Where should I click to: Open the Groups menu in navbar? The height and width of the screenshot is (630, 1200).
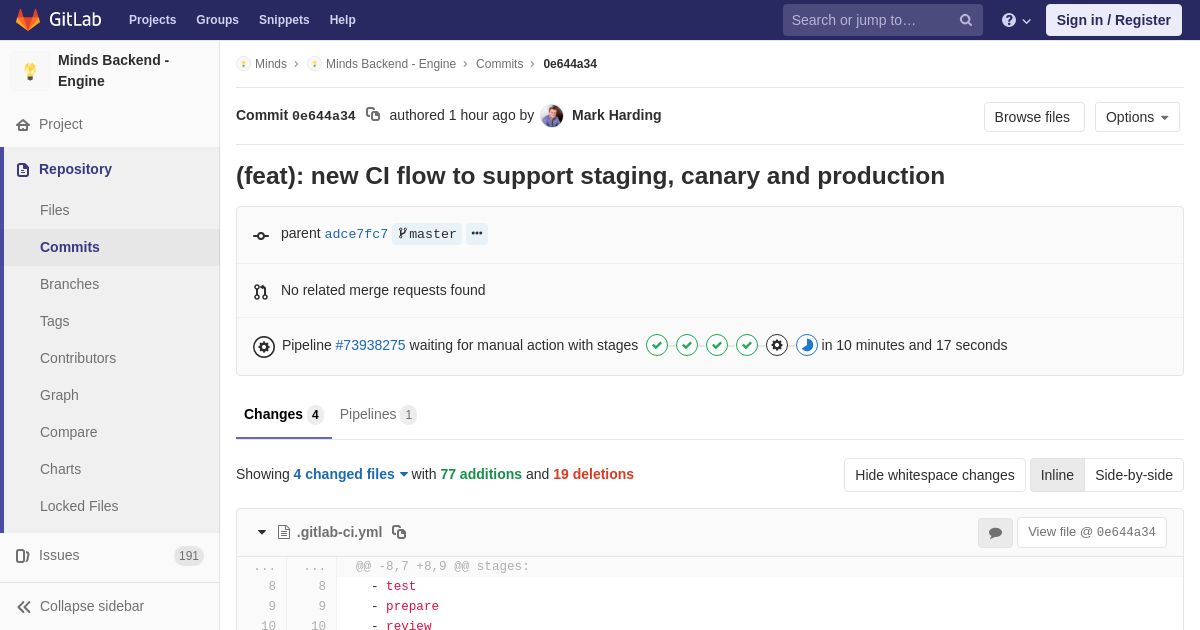(x=217, y=20)
